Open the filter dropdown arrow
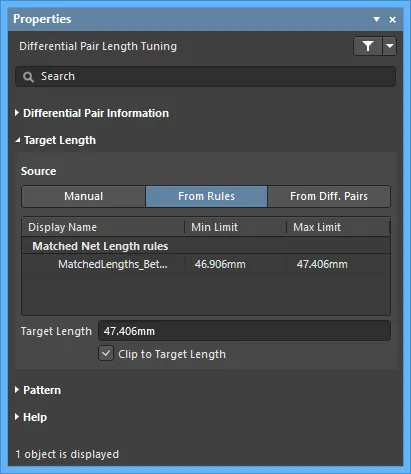This screenshot has width=411, height=474. [x=390, y=46]
